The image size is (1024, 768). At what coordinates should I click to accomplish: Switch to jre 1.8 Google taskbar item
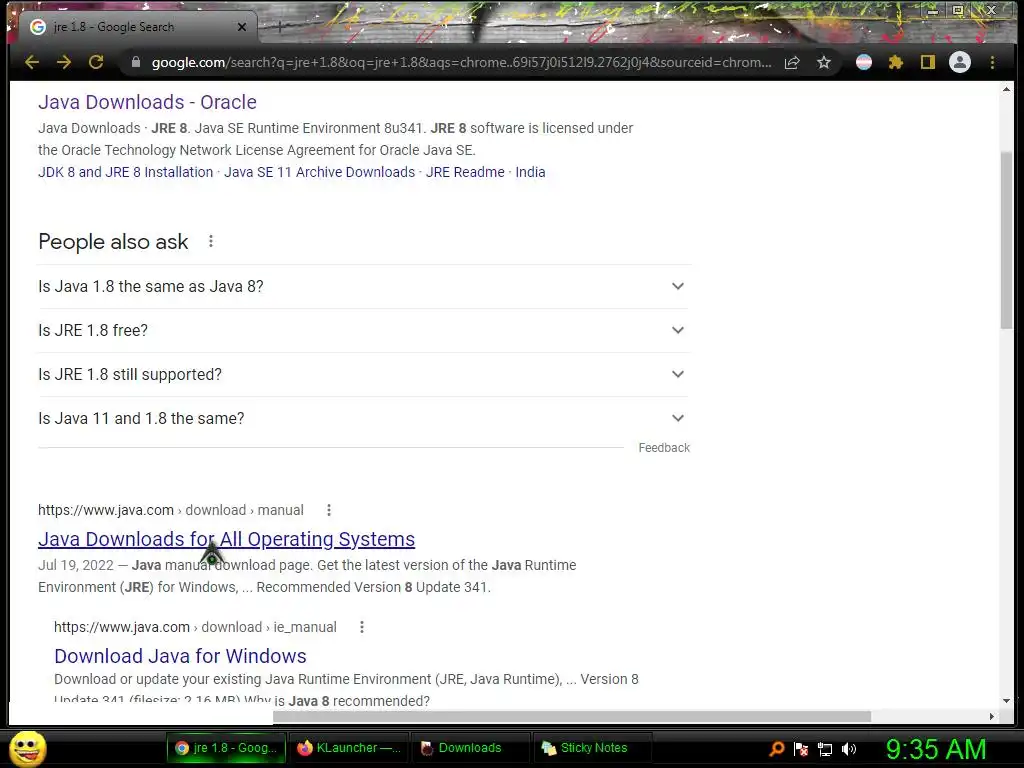(227, 748)
